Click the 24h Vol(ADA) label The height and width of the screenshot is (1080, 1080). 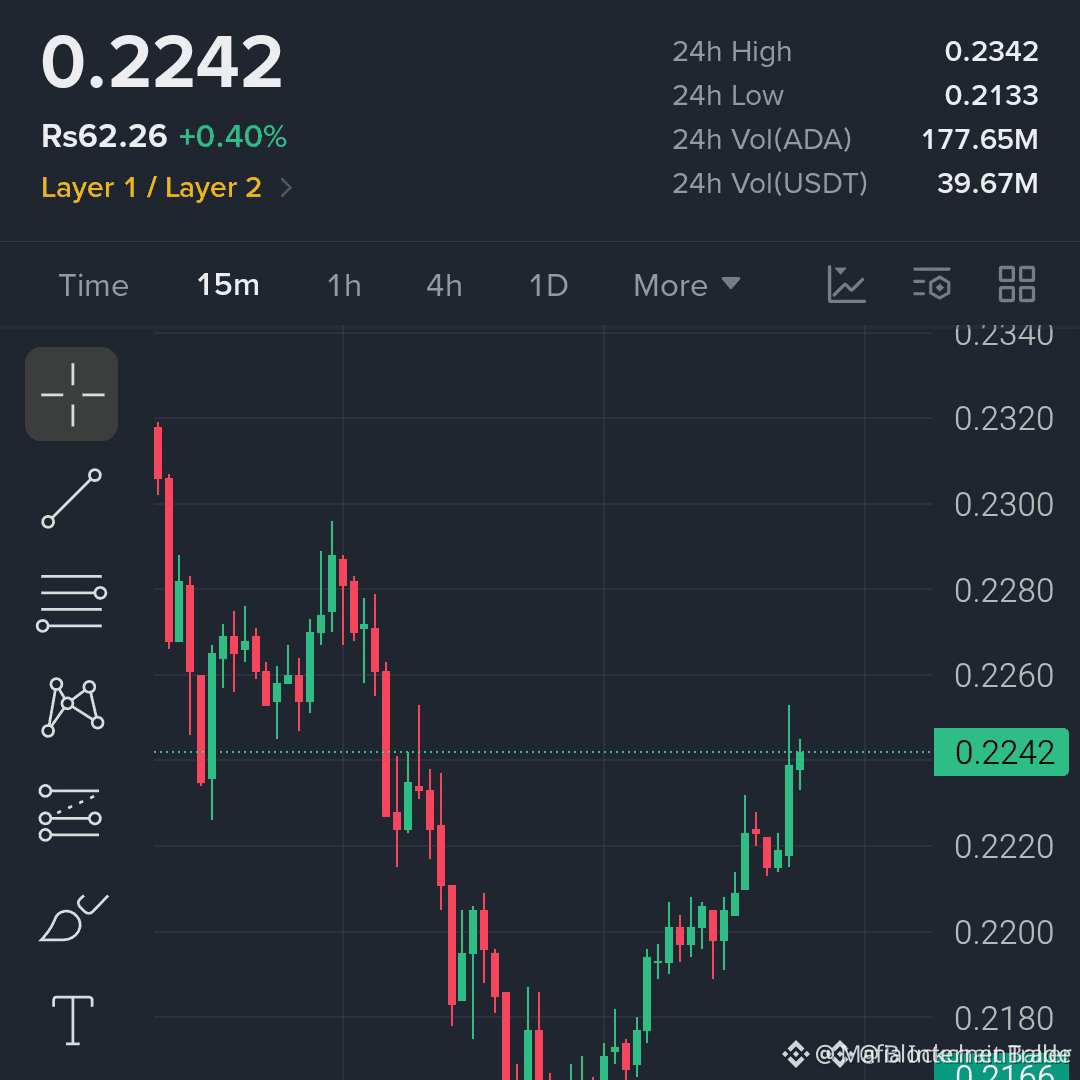tap(762, 140)
